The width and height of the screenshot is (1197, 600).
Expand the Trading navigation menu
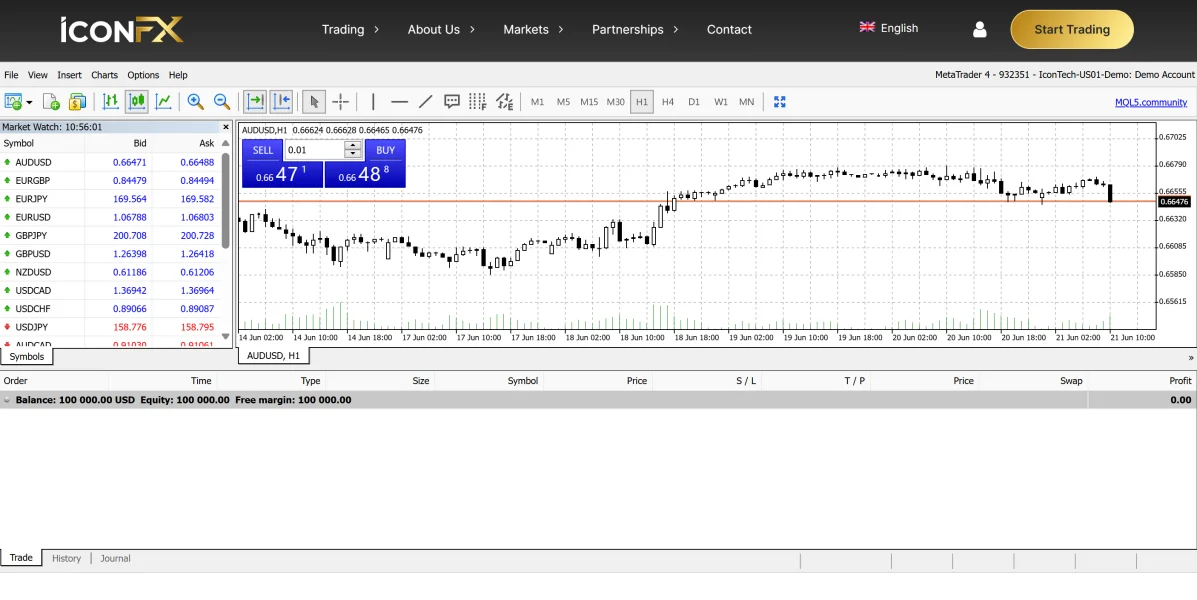[x=350, y=30]
